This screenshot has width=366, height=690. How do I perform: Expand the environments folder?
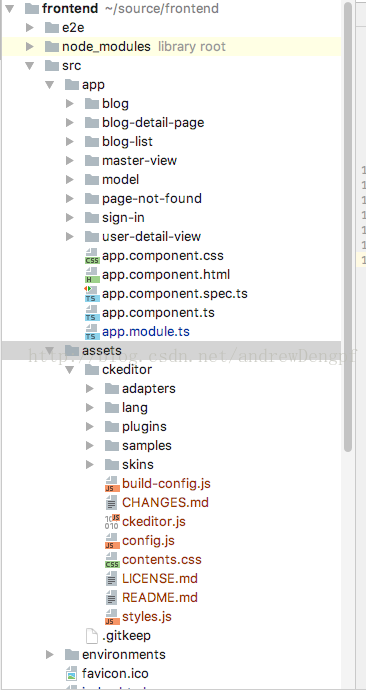coord(50,654)
